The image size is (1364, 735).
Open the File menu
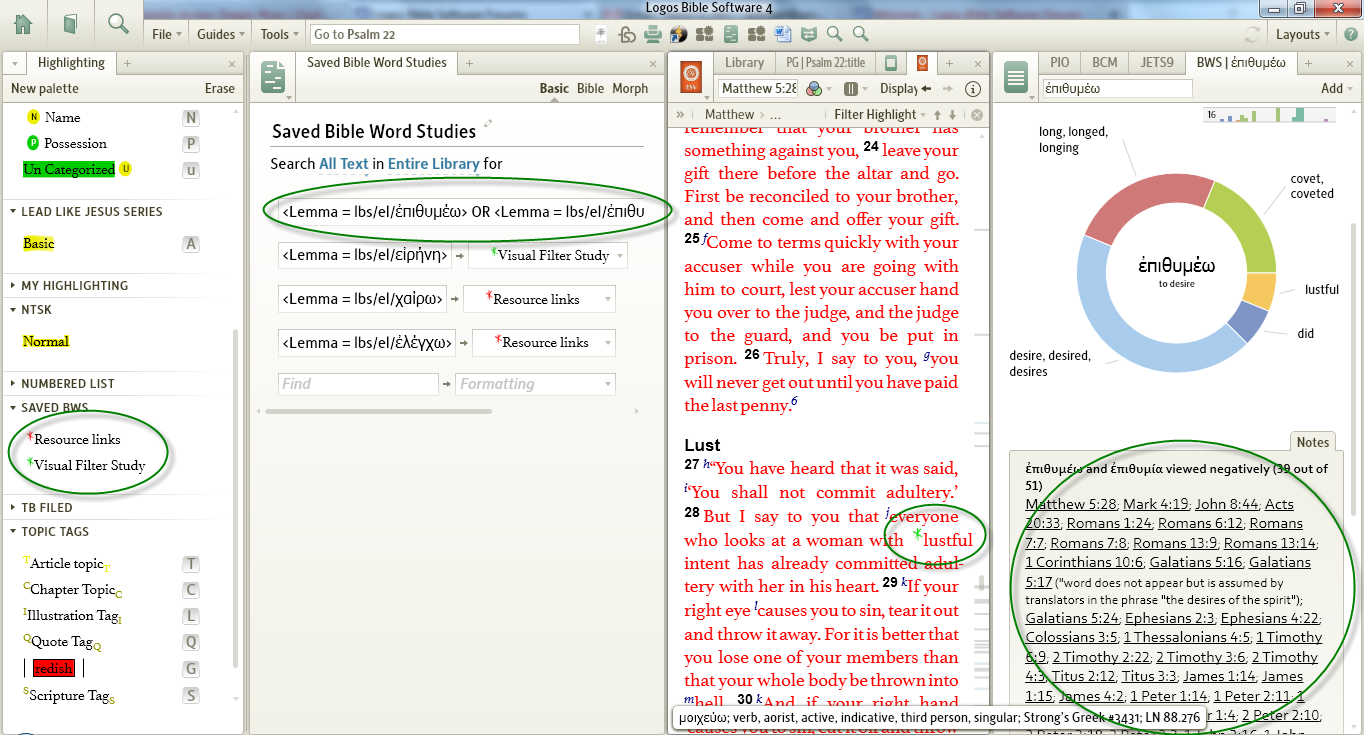tap(167, 34)
